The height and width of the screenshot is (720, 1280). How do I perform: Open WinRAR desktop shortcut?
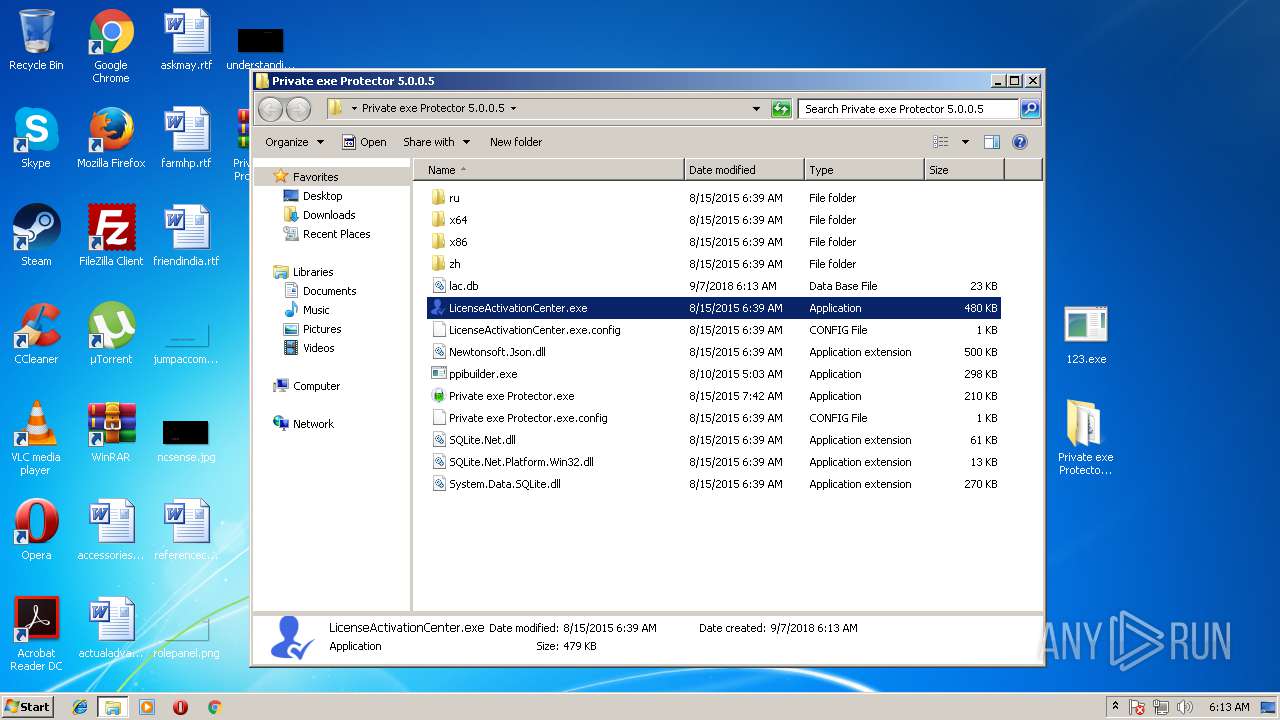tap(111, 432)
